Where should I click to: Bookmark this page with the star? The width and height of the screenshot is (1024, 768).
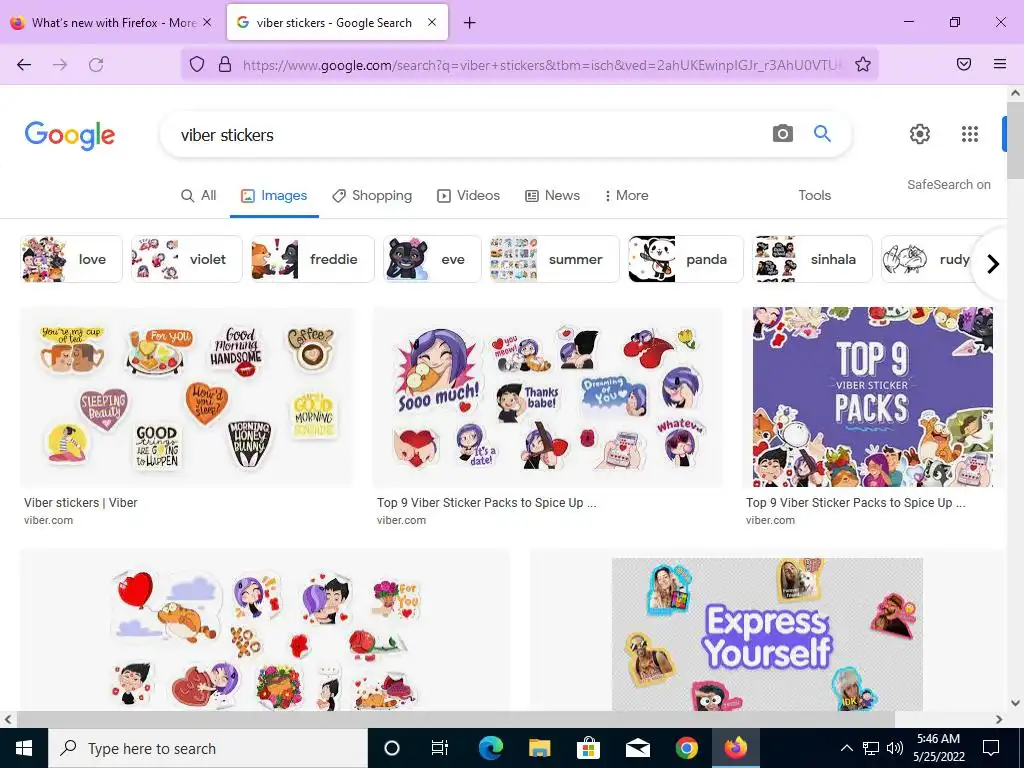863,64
